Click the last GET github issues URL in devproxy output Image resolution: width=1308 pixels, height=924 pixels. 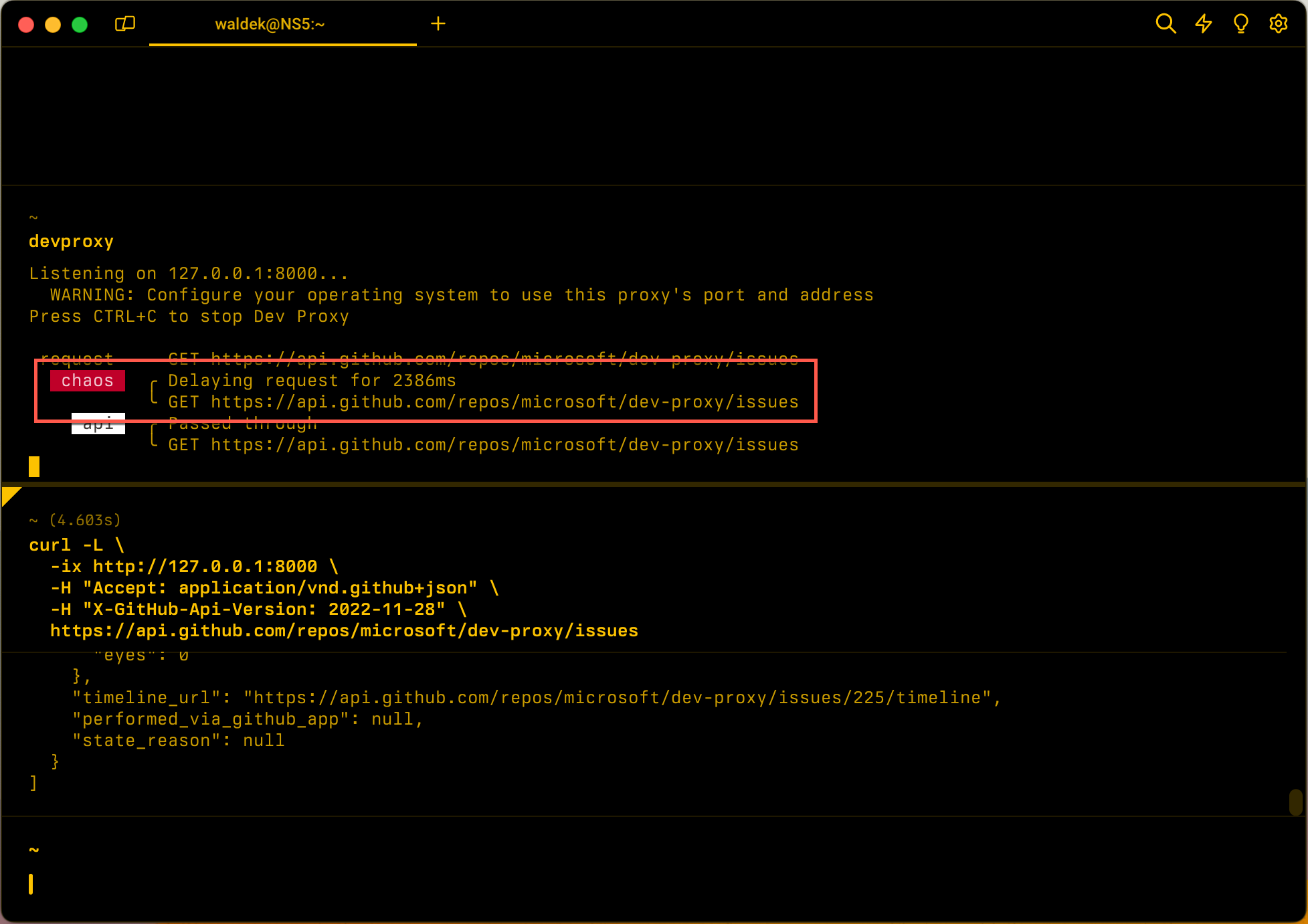504,445
